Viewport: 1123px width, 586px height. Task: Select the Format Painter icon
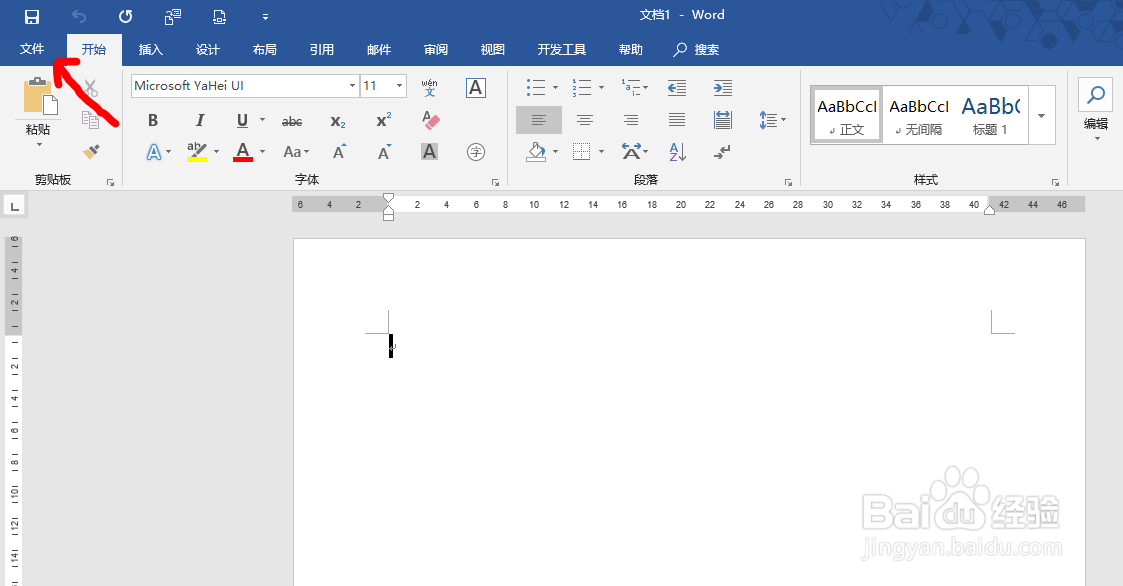[x=88, y=152]
